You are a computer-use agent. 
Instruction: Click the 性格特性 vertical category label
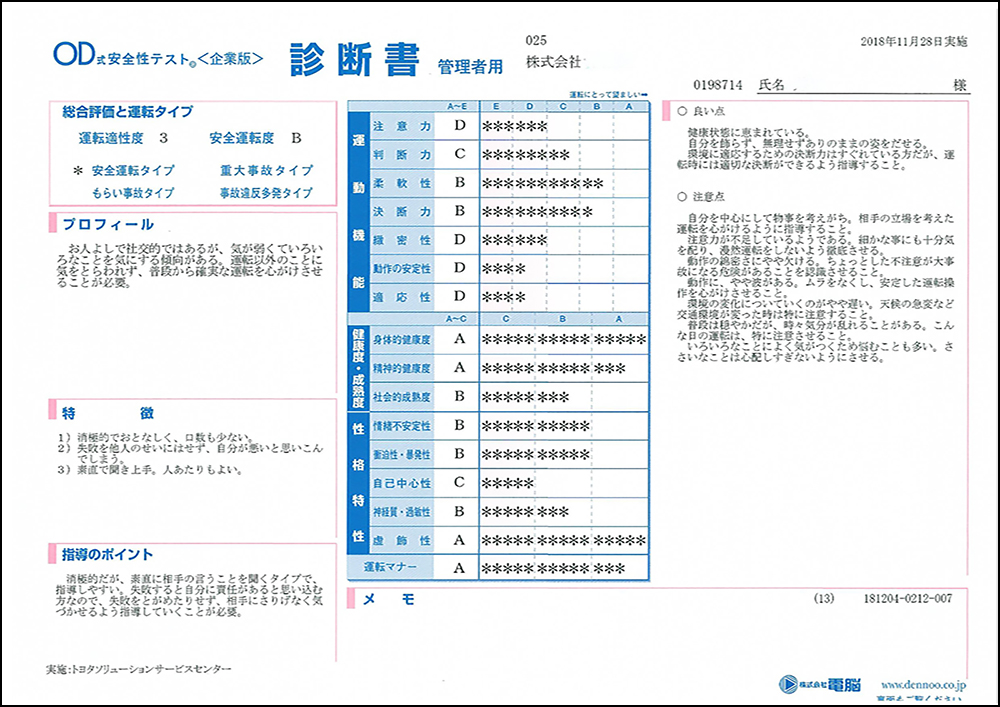pos(358,483)
